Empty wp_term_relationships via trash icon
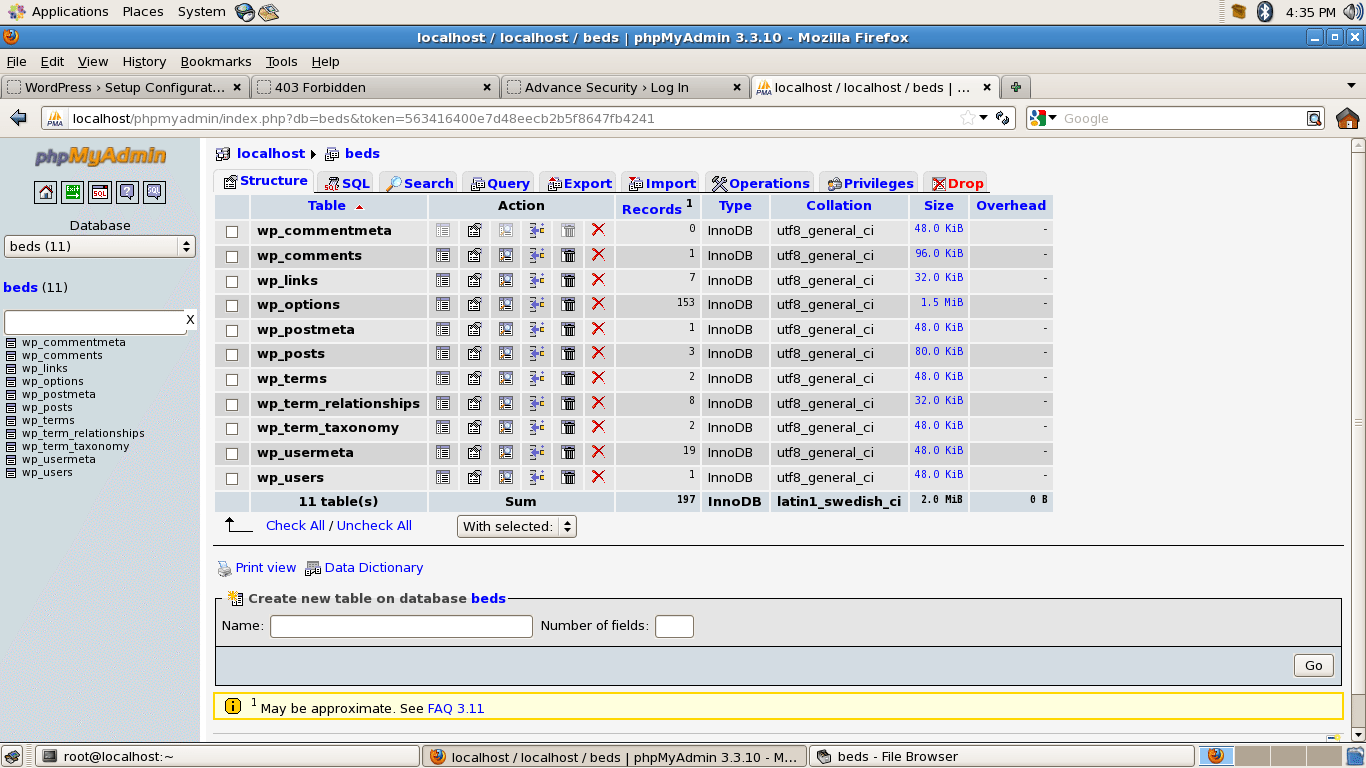 pos(568,403)
